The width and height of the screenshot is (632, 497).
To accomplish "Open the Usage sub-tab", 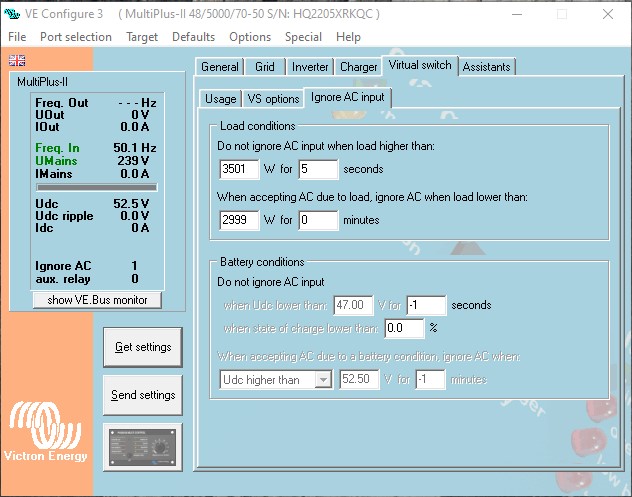I will point(220,99).
